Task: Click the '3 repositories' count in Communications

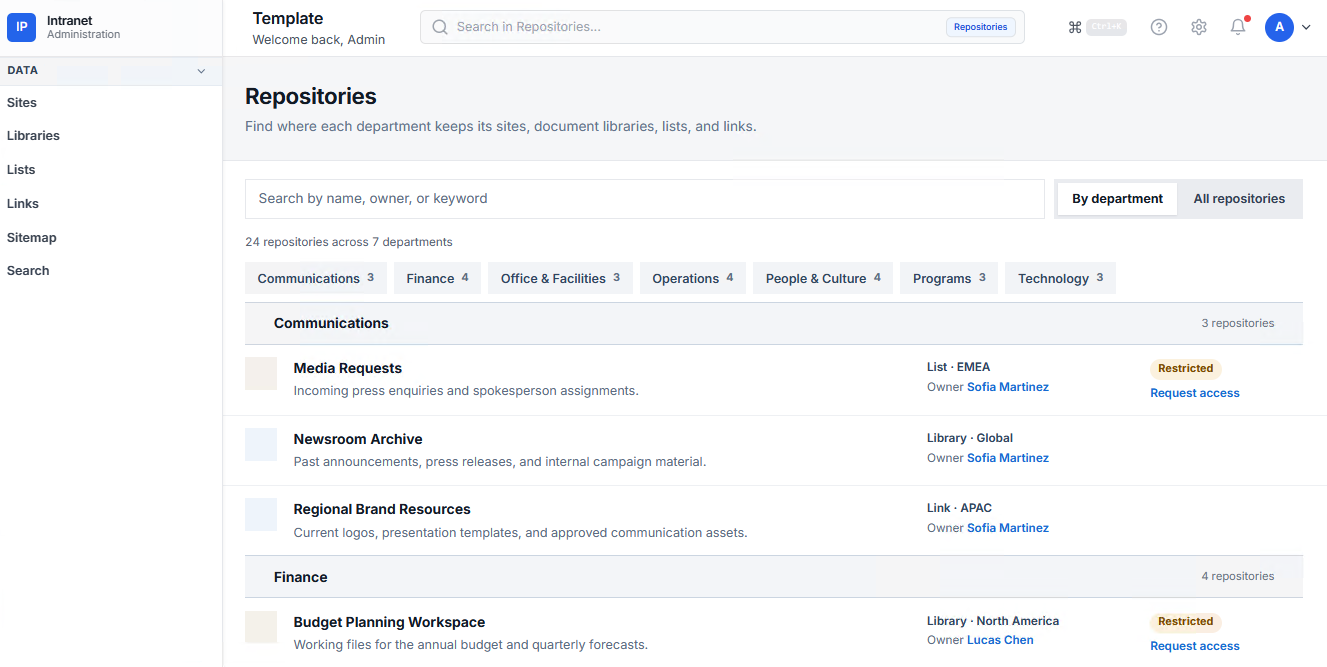Action: click(1238, 323)
